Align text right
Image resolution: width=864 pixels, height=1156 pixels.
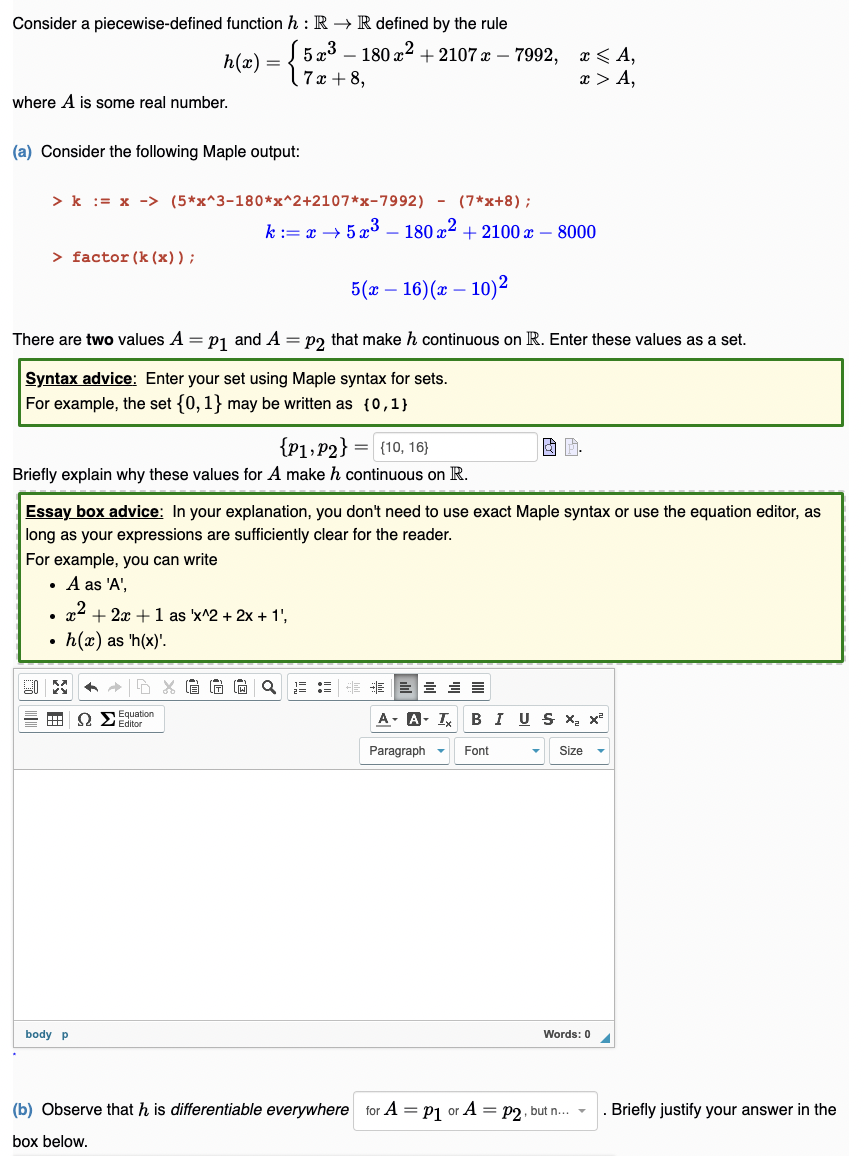(454, 687)
